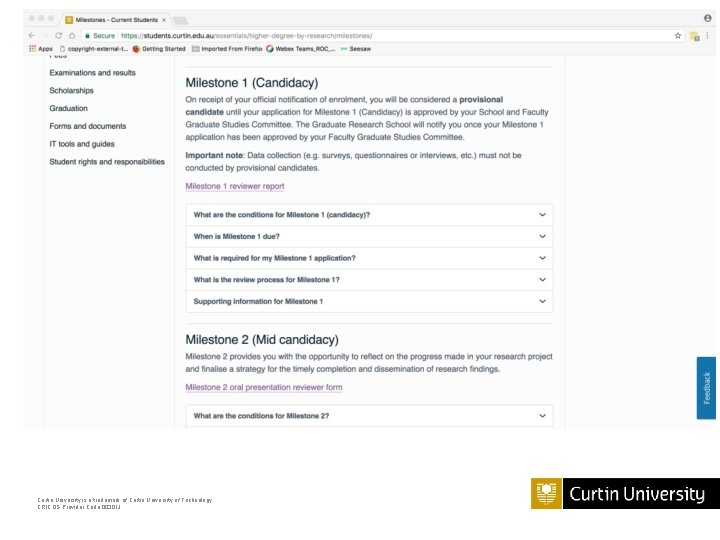The height and width of the screenshot is (540, 720).
Task: Expand When is Milestone 1 due?
Action: (x=369, y=236)
